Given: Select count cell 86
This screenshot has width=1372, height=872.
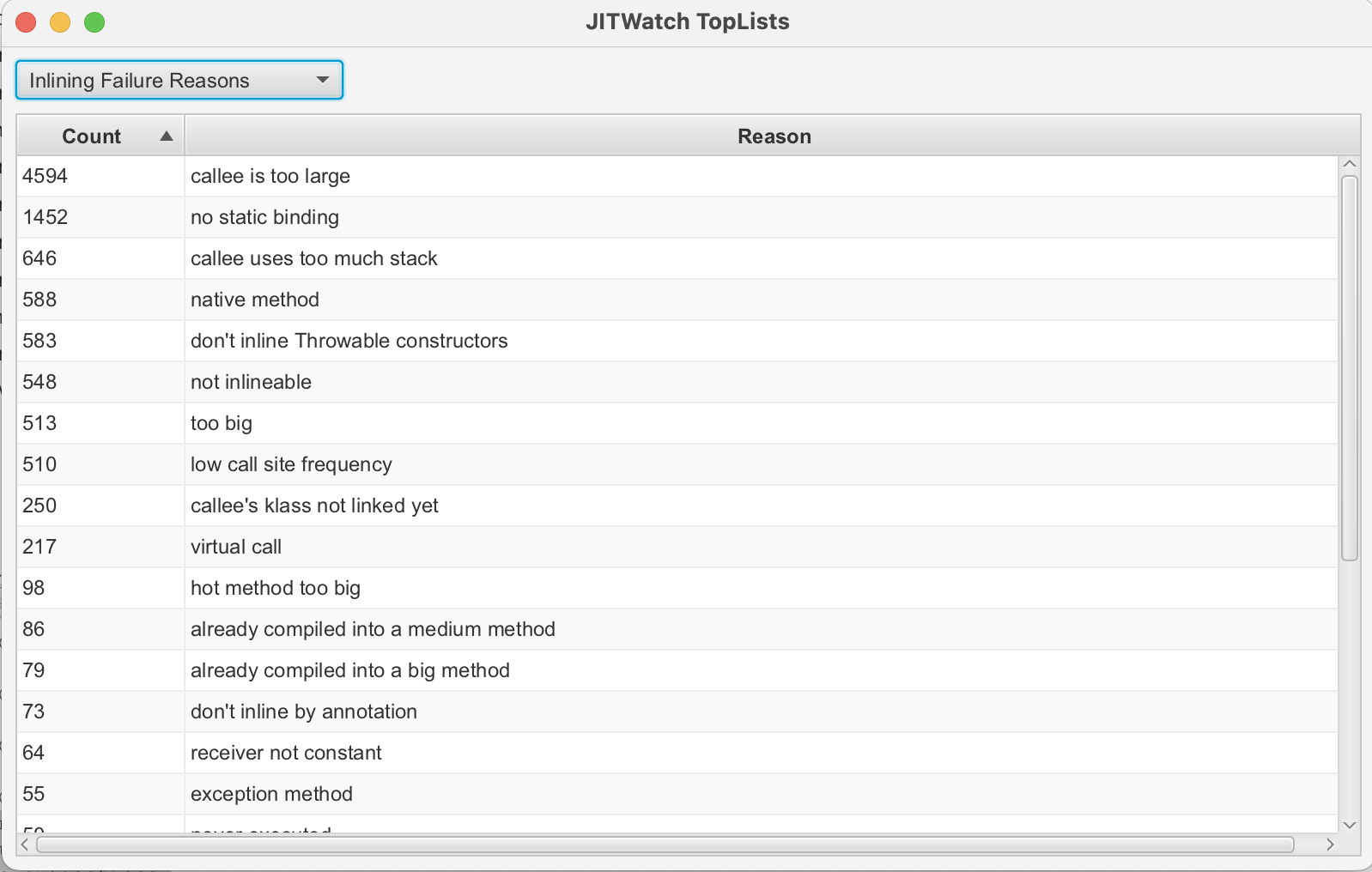Looking at the screenshot, I should [x=100, y=629].
